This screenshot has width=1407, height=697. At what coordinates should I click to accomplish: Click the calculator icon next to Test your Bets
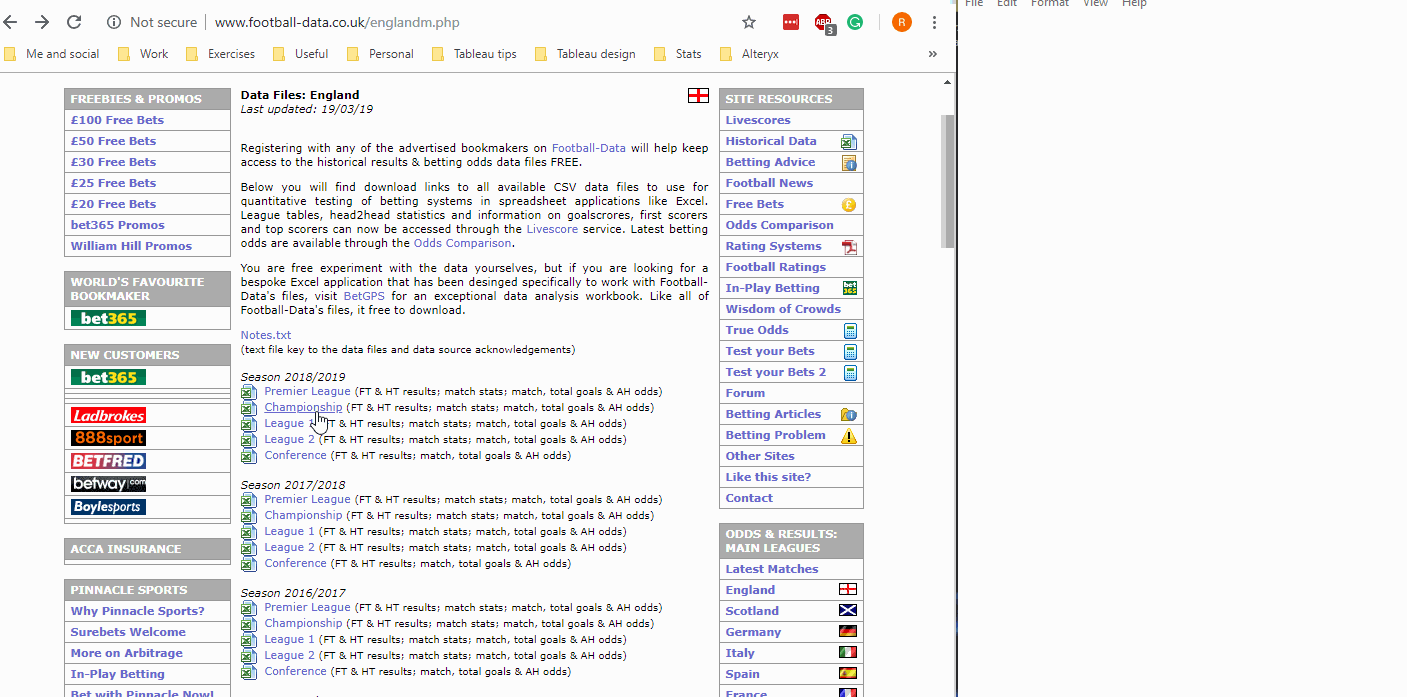click(850, 352)
